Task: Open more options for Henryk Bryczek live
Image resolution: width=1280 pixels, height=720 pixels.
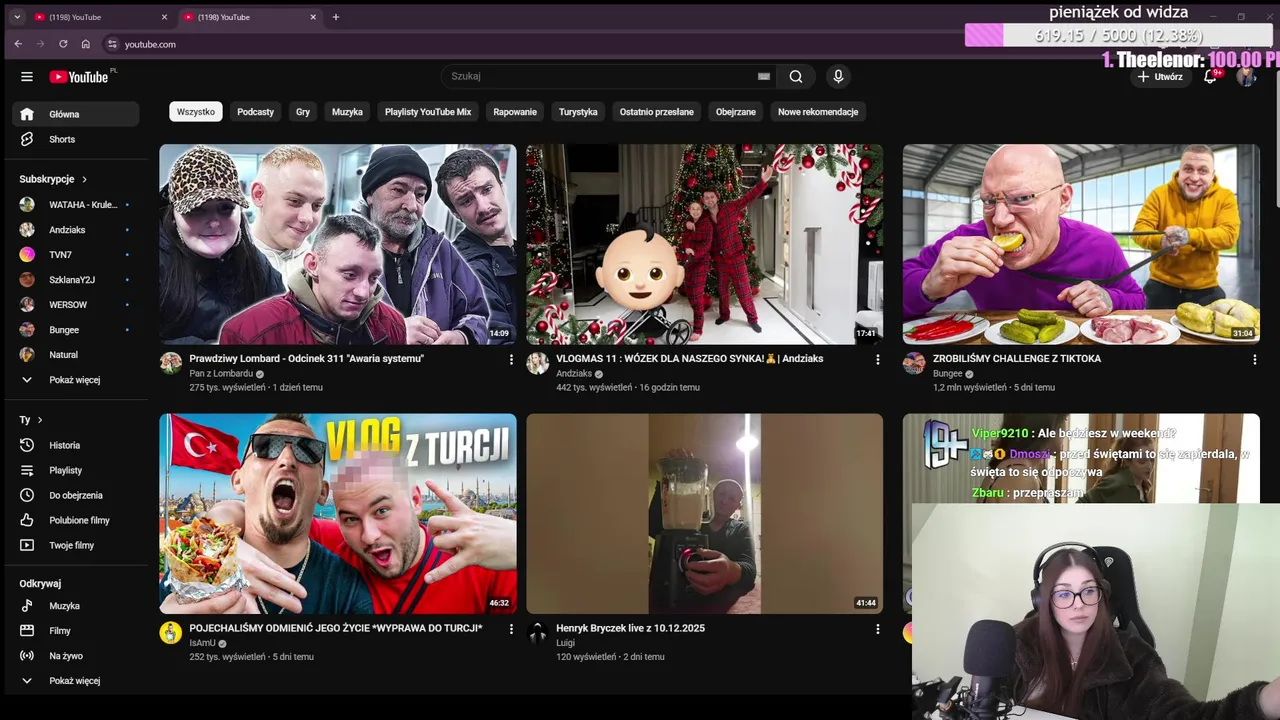Action: (x=878, y=629)
